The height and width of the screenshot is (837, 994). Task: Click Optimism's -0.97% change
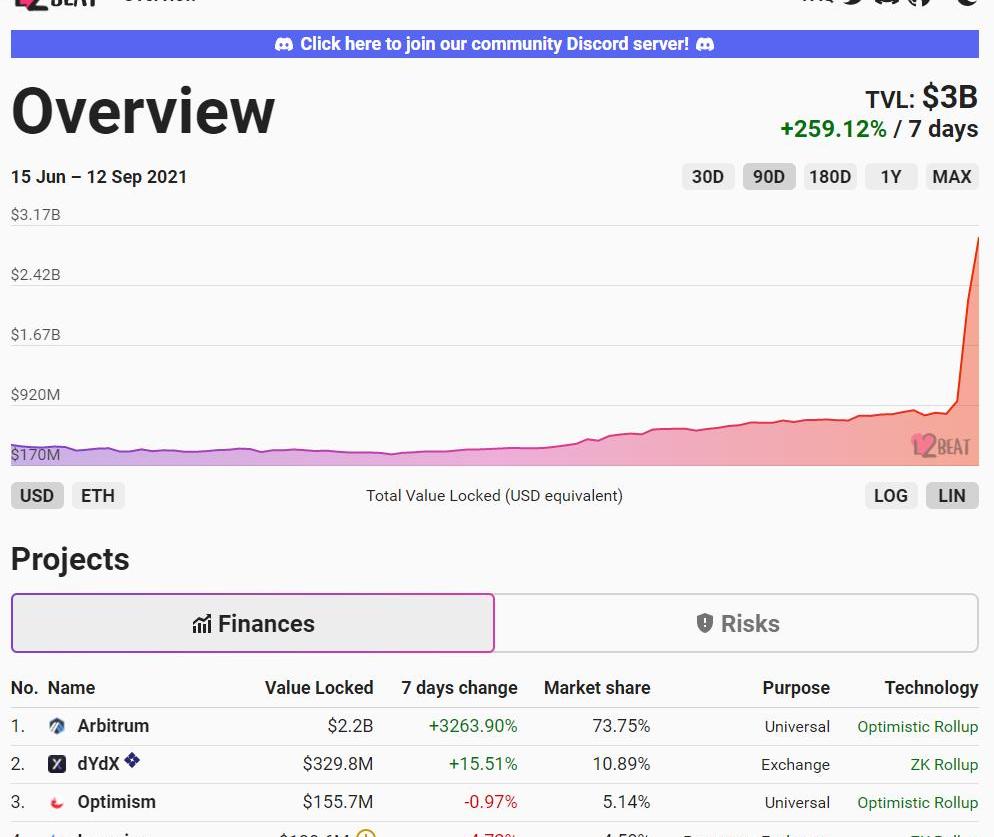491,802
